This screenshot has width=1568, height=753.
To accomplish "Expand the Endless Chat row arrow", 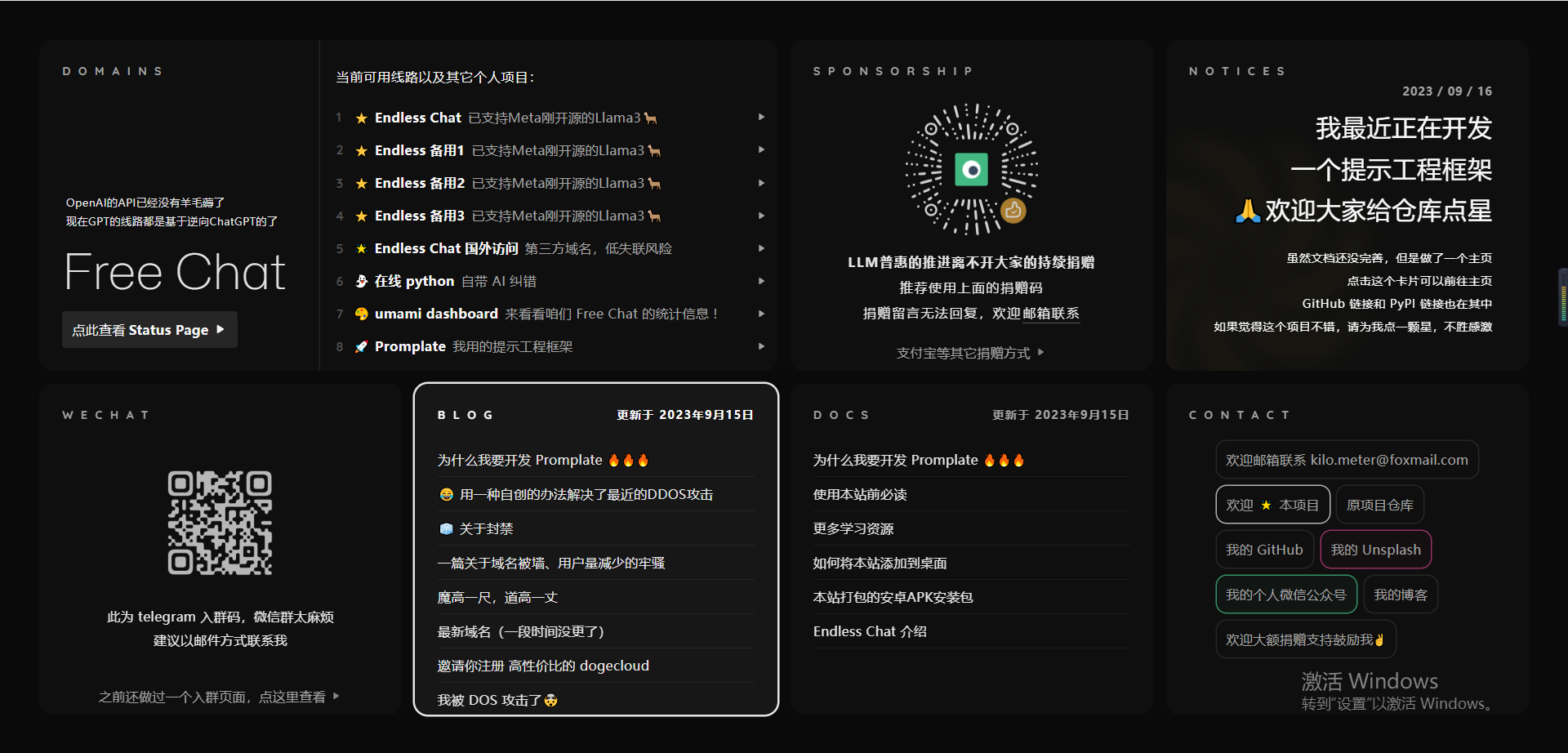I will point(761,118).
